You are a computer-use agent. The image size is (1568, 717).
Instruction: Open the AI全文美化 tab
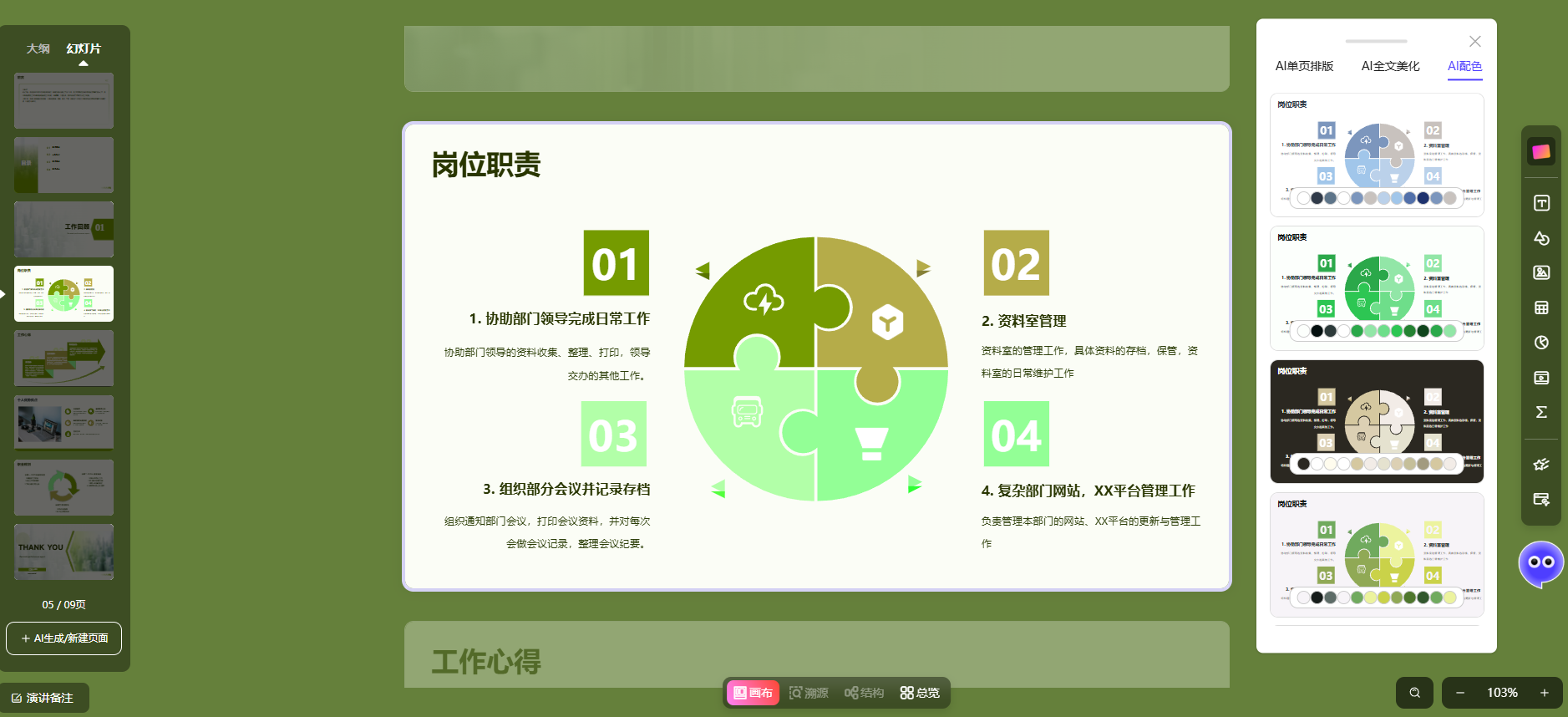click(x=1390, y=66)
